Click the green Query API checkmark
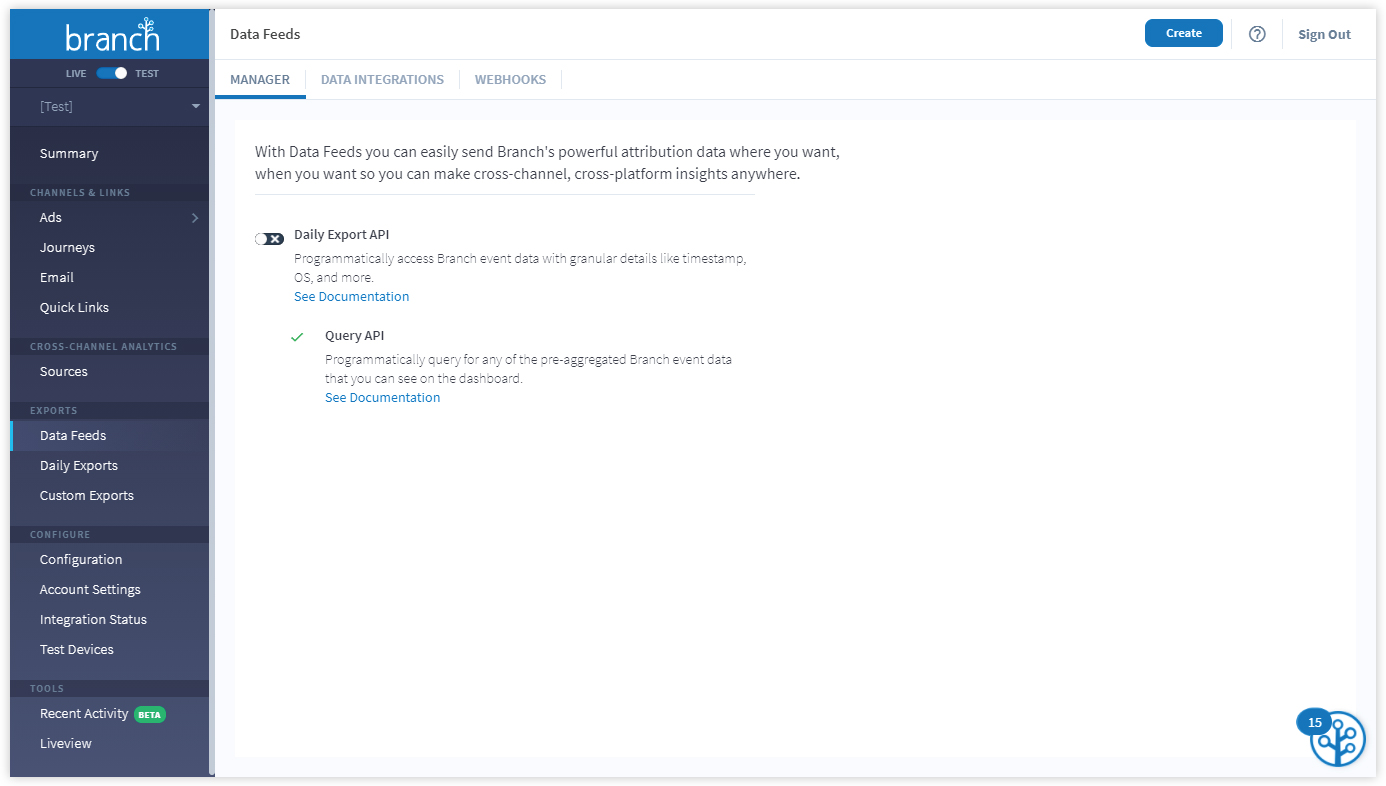The height and width of the screenshot is (786, 1386). [x=297, y=337]
